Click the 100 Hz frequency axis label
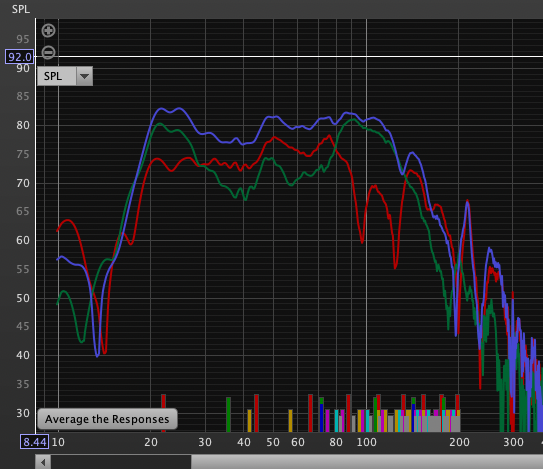 [x=366, y=442]
